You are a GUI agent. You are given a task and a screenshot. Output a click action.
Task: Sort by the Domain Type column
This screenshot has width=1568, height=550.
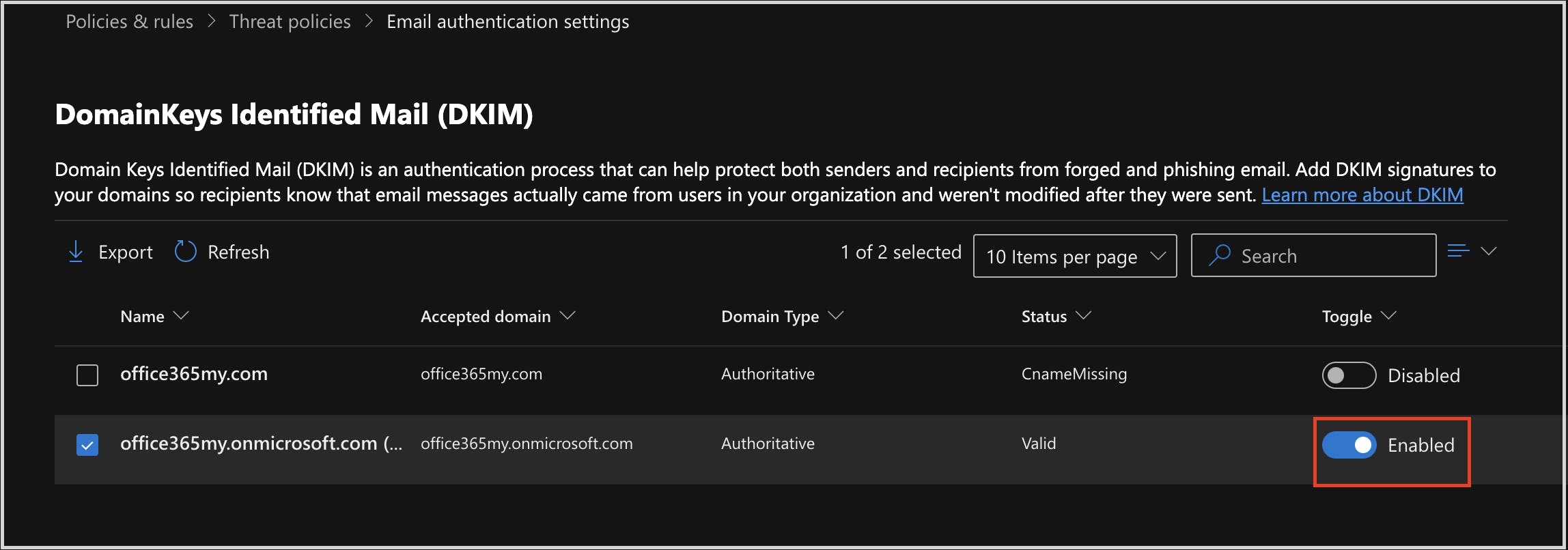pyautogui.click(x=783, y=316)
